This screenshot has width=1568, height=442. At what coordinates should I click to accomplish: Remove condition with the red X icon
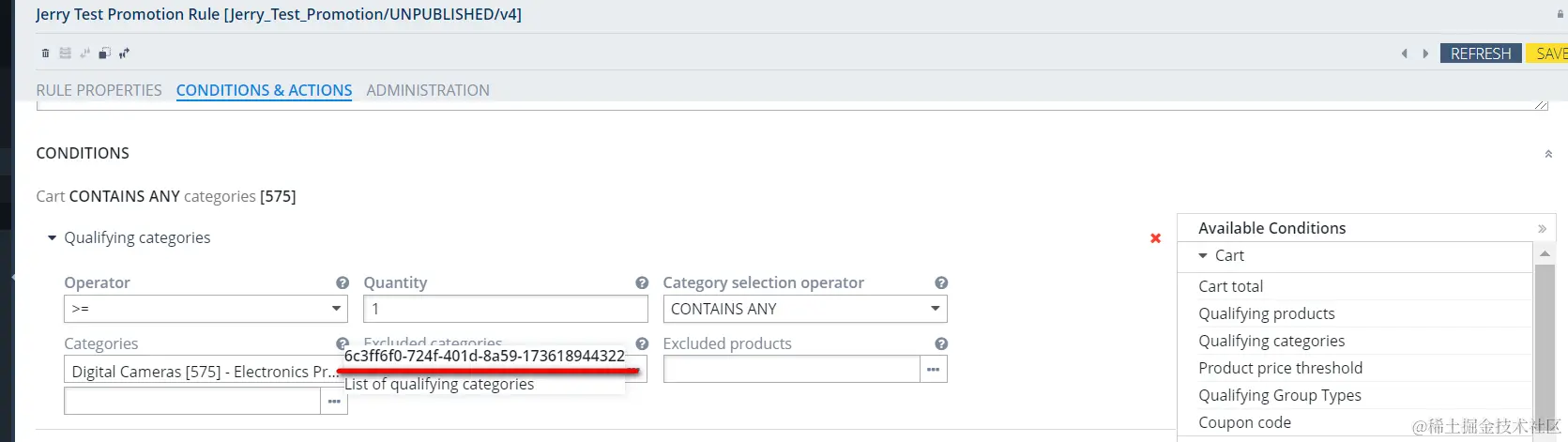[x=1155, y=238]
